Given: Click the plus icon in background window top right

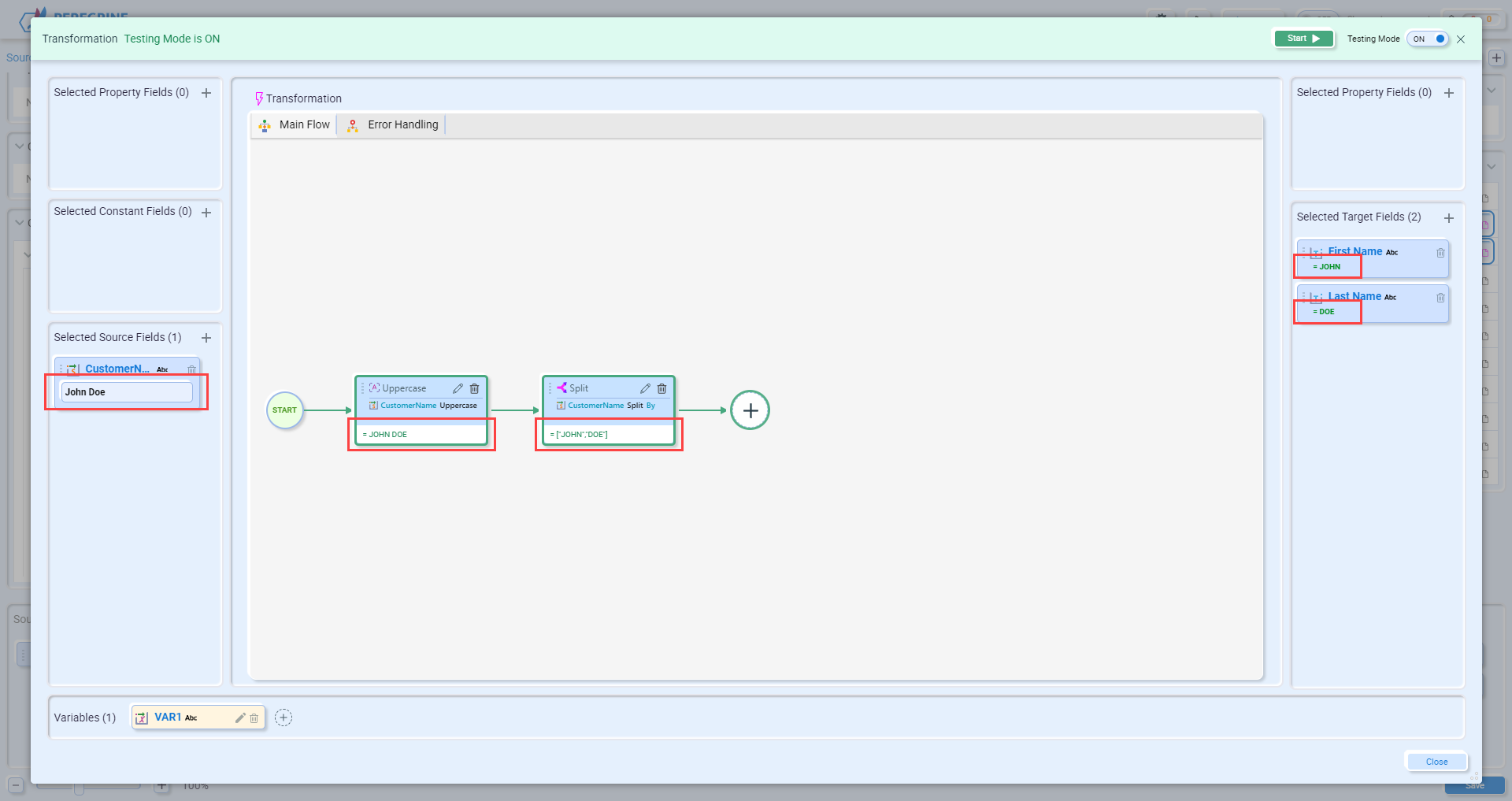Looking at the screenshot, I should click(1497, 58).
